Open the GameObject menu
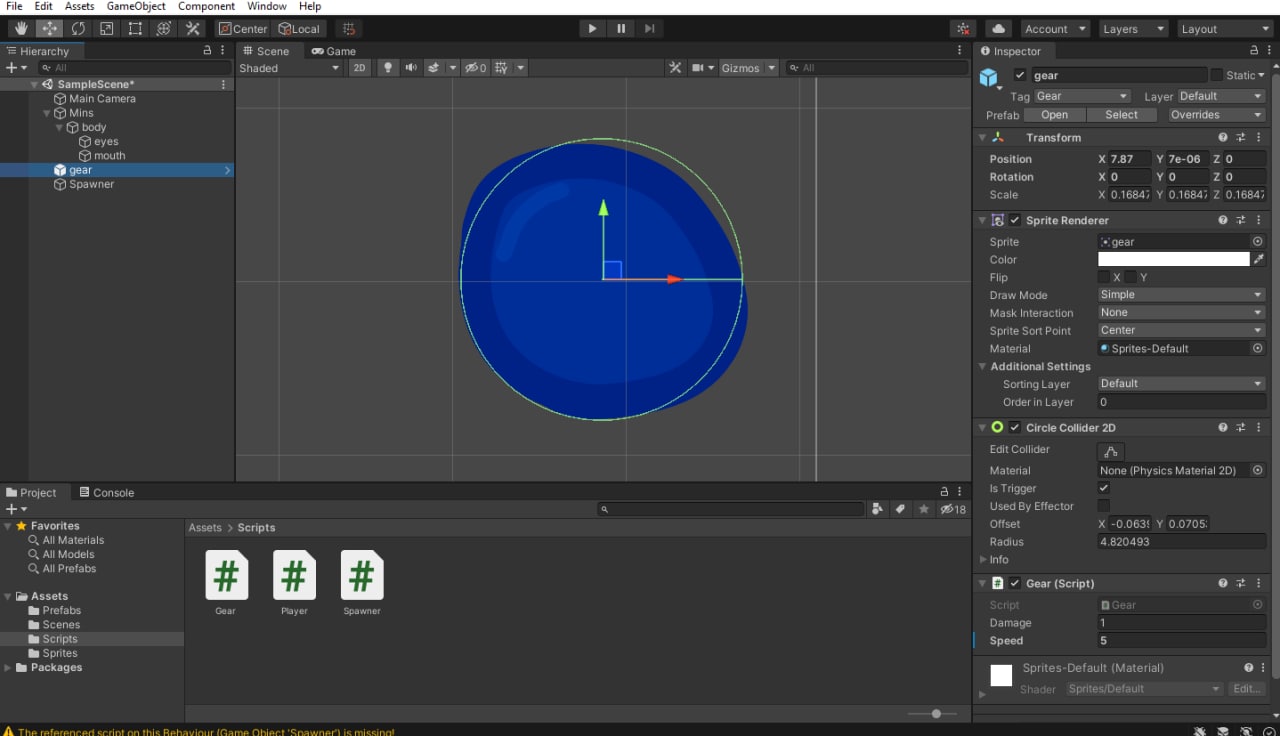The image size is (1280, 736). (136, 7)
